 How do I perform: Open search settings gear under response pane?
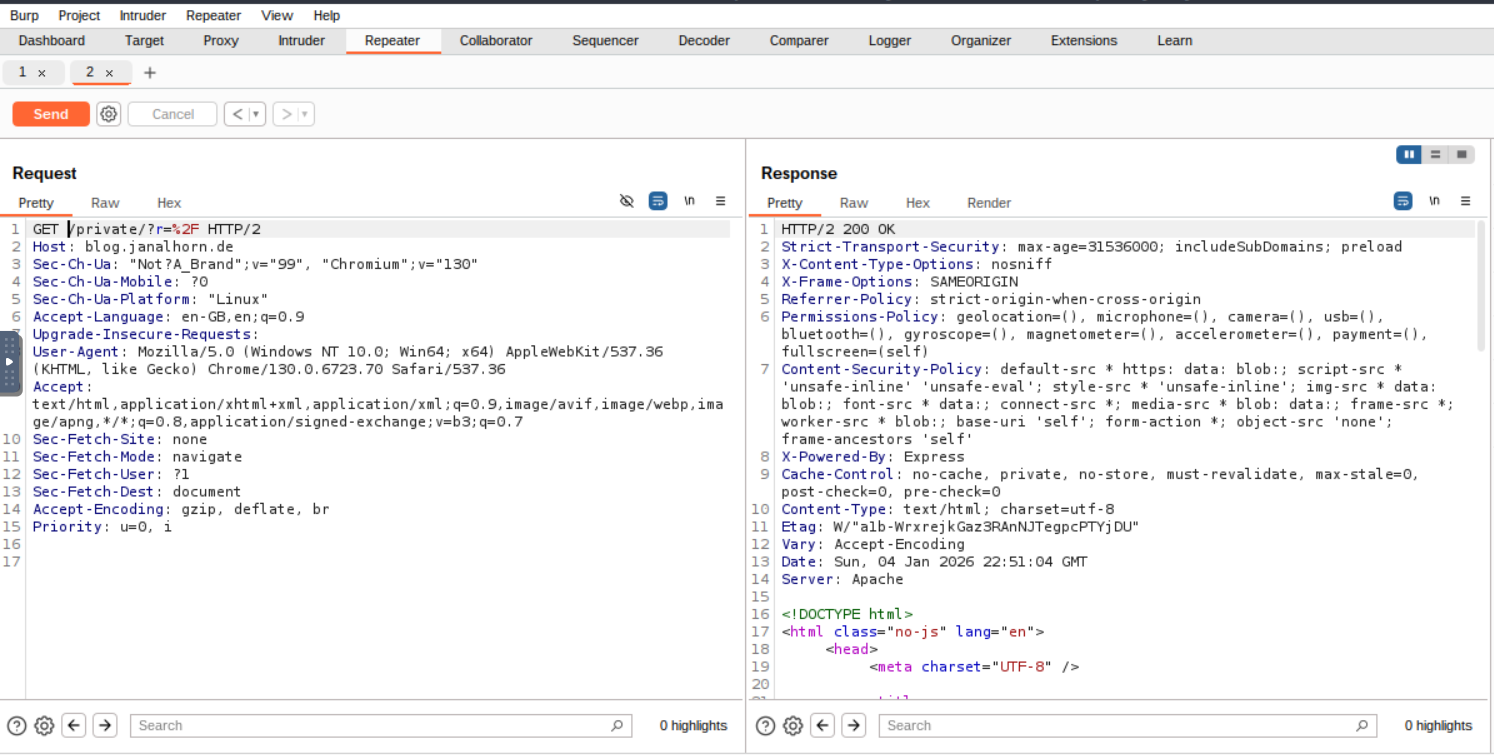(x=793, y=726)
